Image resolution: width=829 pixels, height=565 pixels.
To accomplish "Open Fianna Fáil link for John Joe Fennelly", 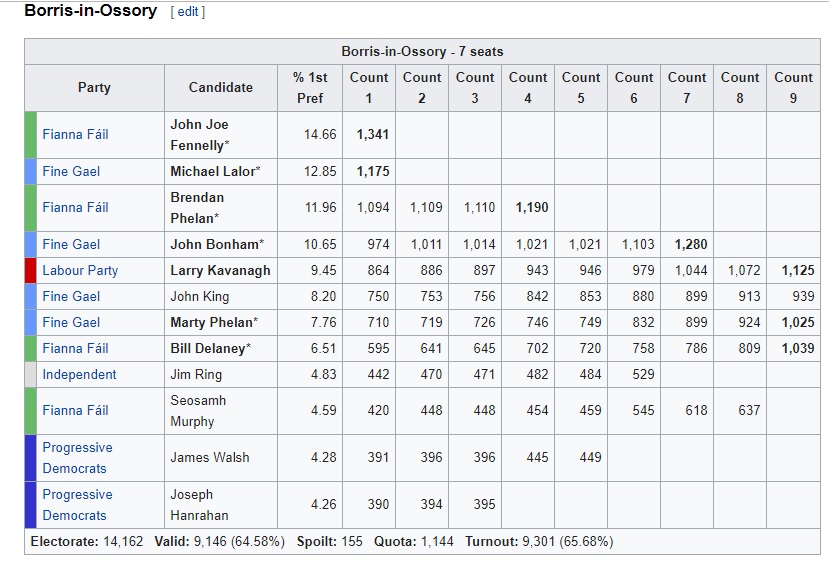I will pos(75,135).
